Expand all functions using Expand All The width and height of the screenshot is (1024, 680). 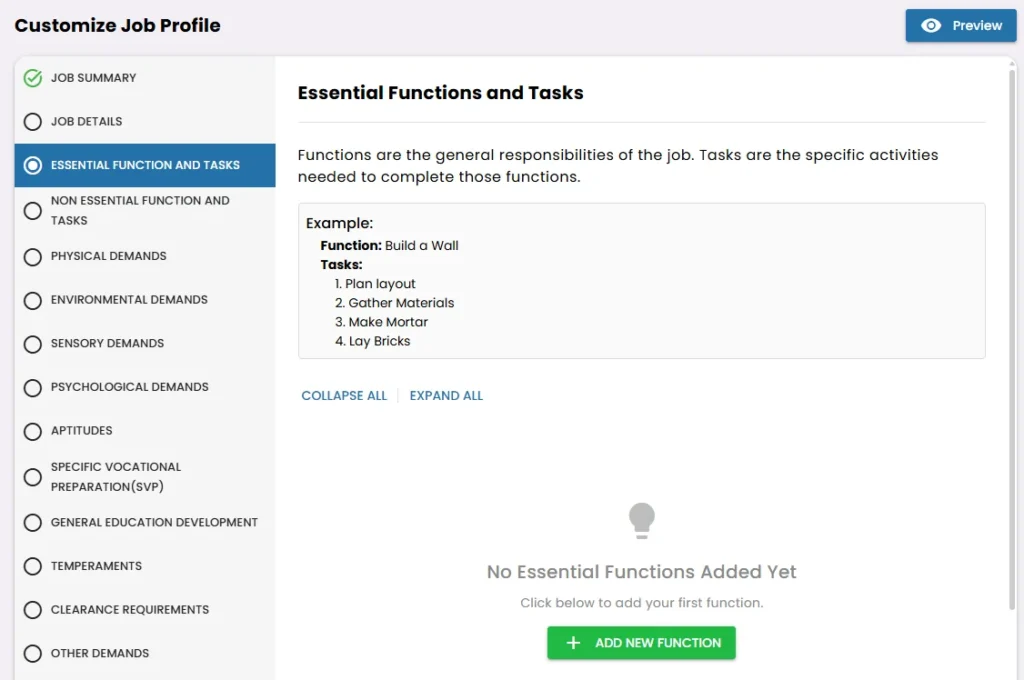[446, 395]
